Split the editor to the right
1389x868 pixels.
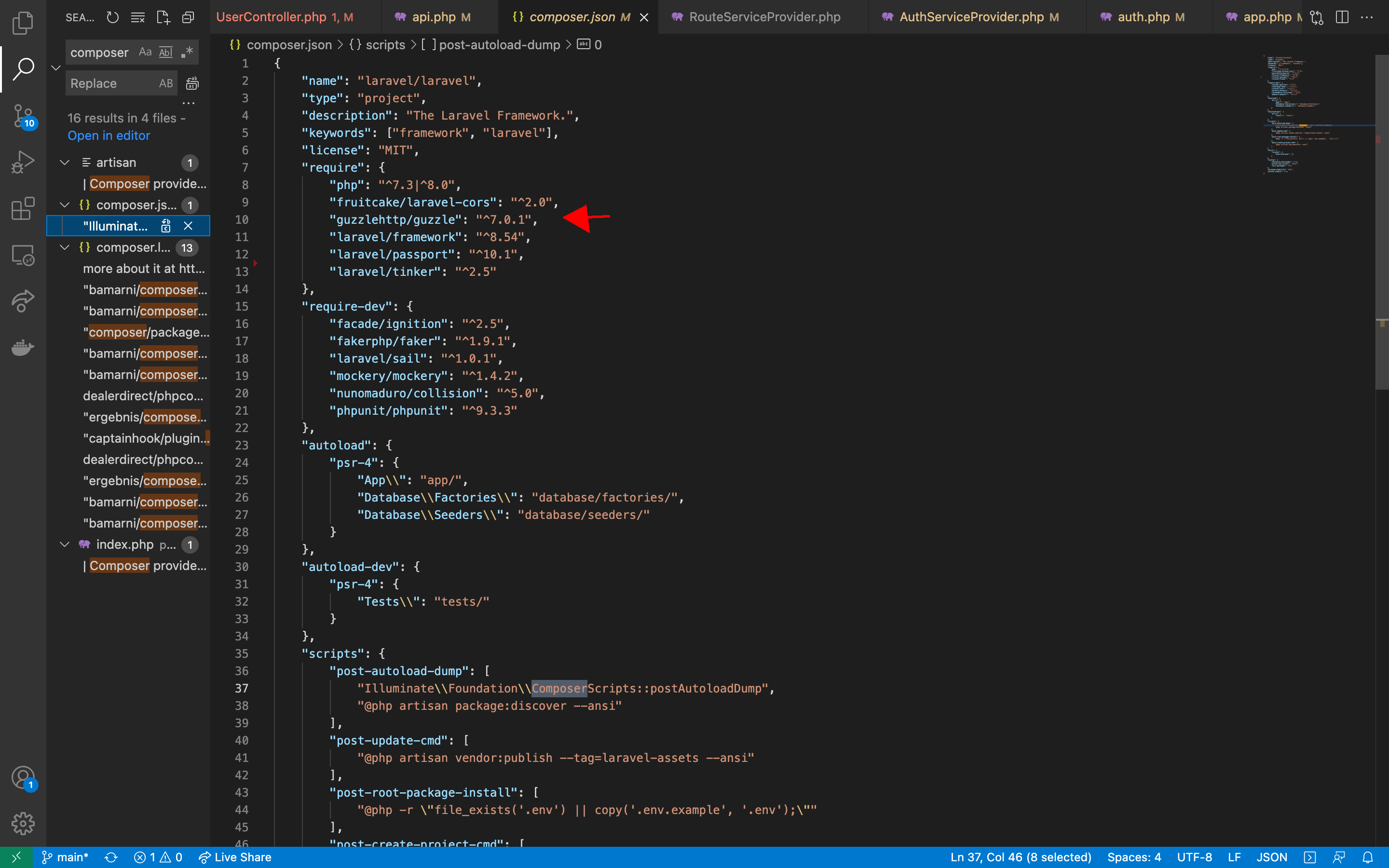1342,17
